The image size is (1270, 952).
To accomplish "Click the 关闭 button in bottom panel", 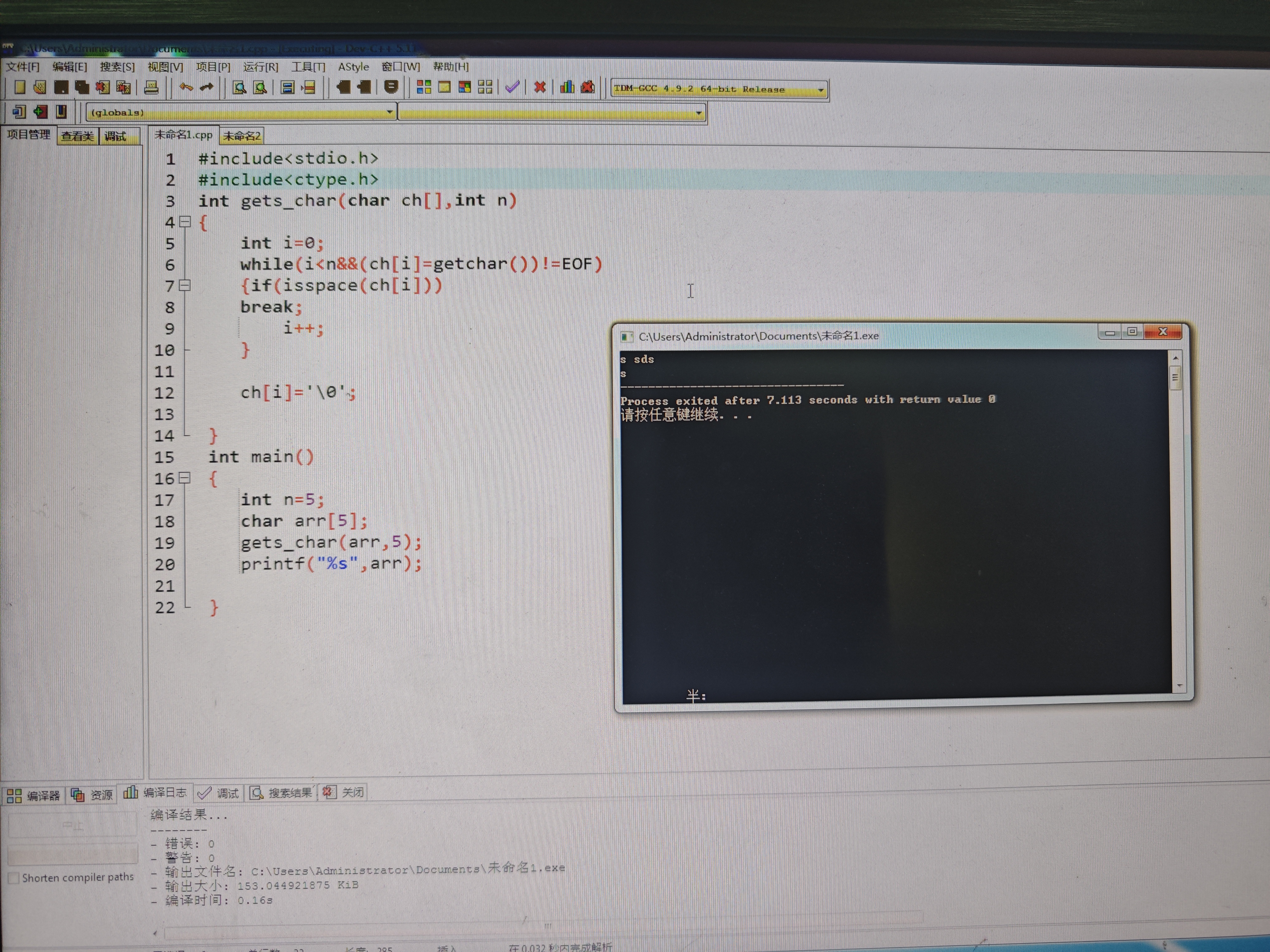I will tap(344, 792).
